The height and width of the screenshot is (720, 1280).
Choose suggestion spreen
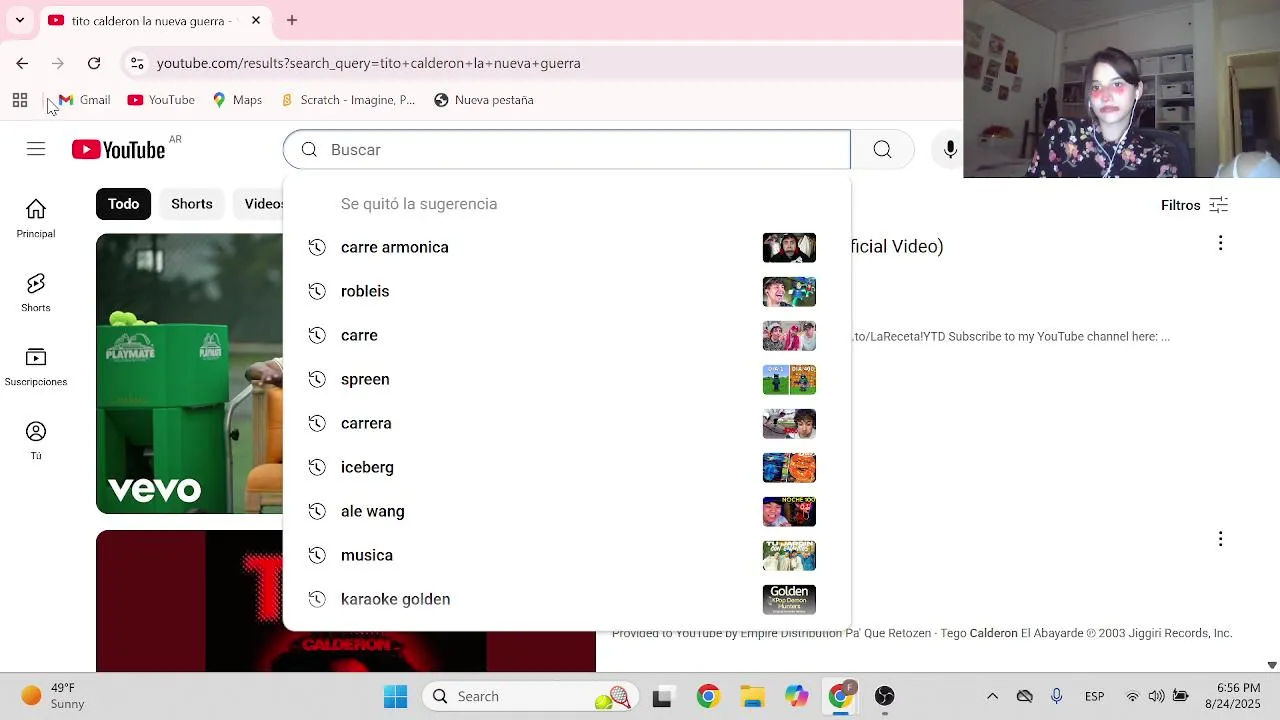click(x=567, y=379)
